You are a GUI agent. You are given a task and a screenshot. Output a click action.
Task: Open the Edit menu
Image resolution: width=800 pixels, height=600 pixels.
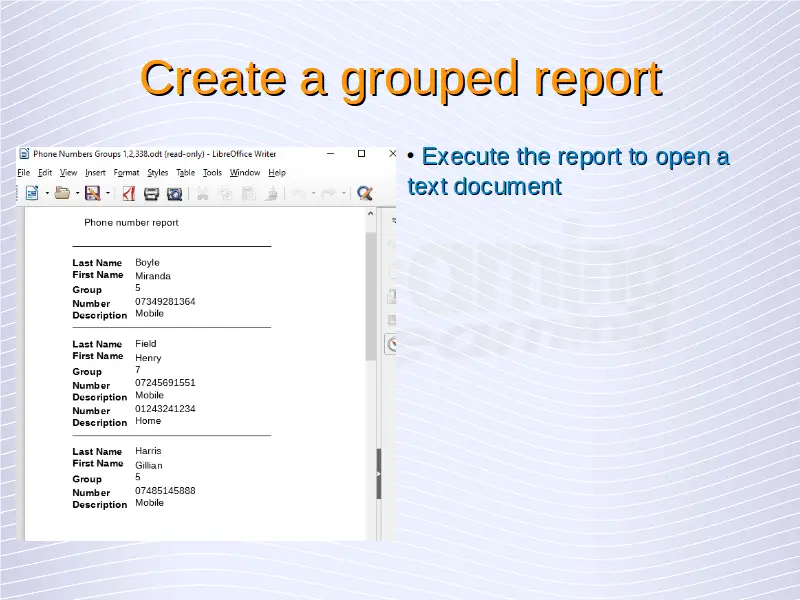(x=45, y=172)
